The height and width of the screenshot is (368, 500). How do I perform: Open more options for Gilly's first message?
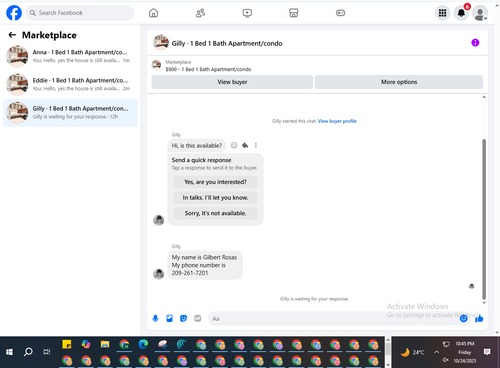tap(256, 145)
